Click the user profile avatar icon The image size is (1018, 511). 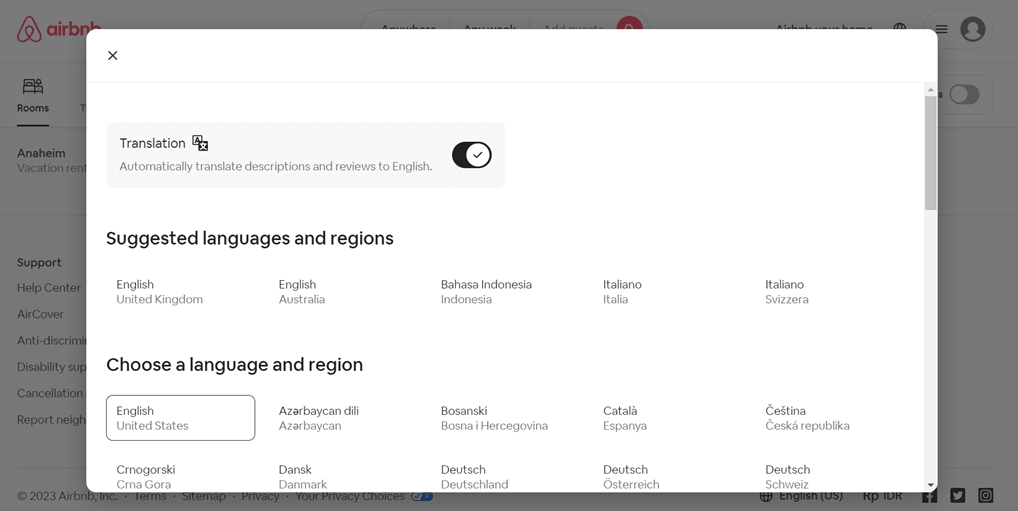coord(973,29)
